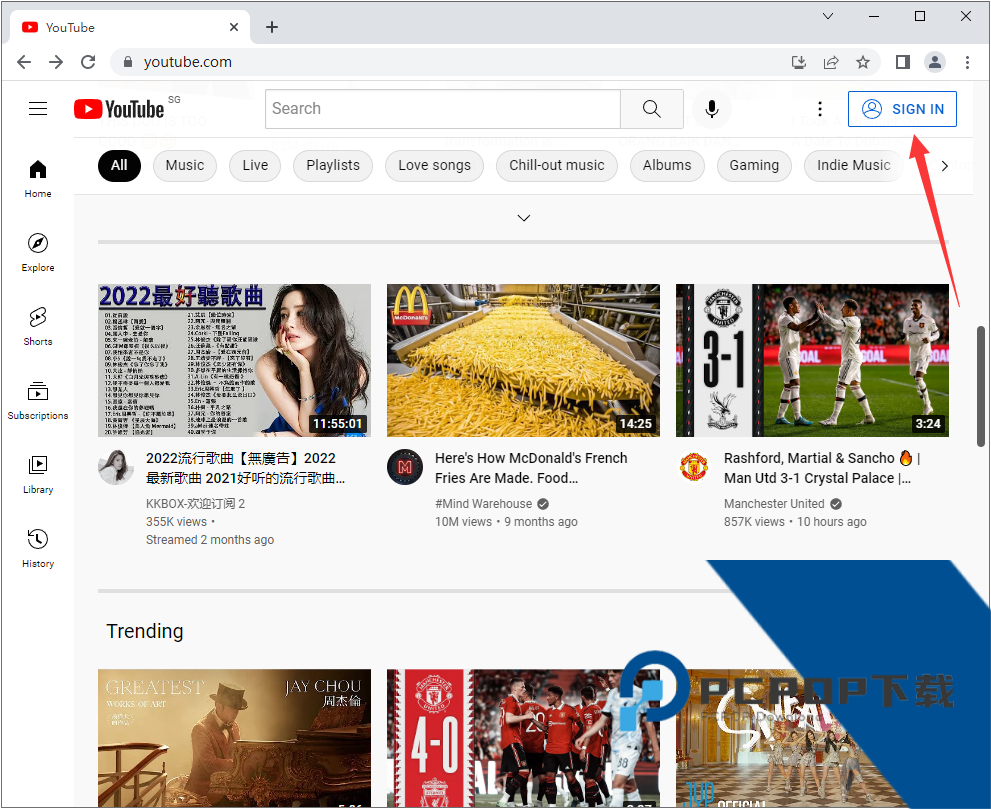The width and height of the screenshot is (991, 809).
Task: Click the page vertical scrollbar thumb
Action: coord(980,386)
